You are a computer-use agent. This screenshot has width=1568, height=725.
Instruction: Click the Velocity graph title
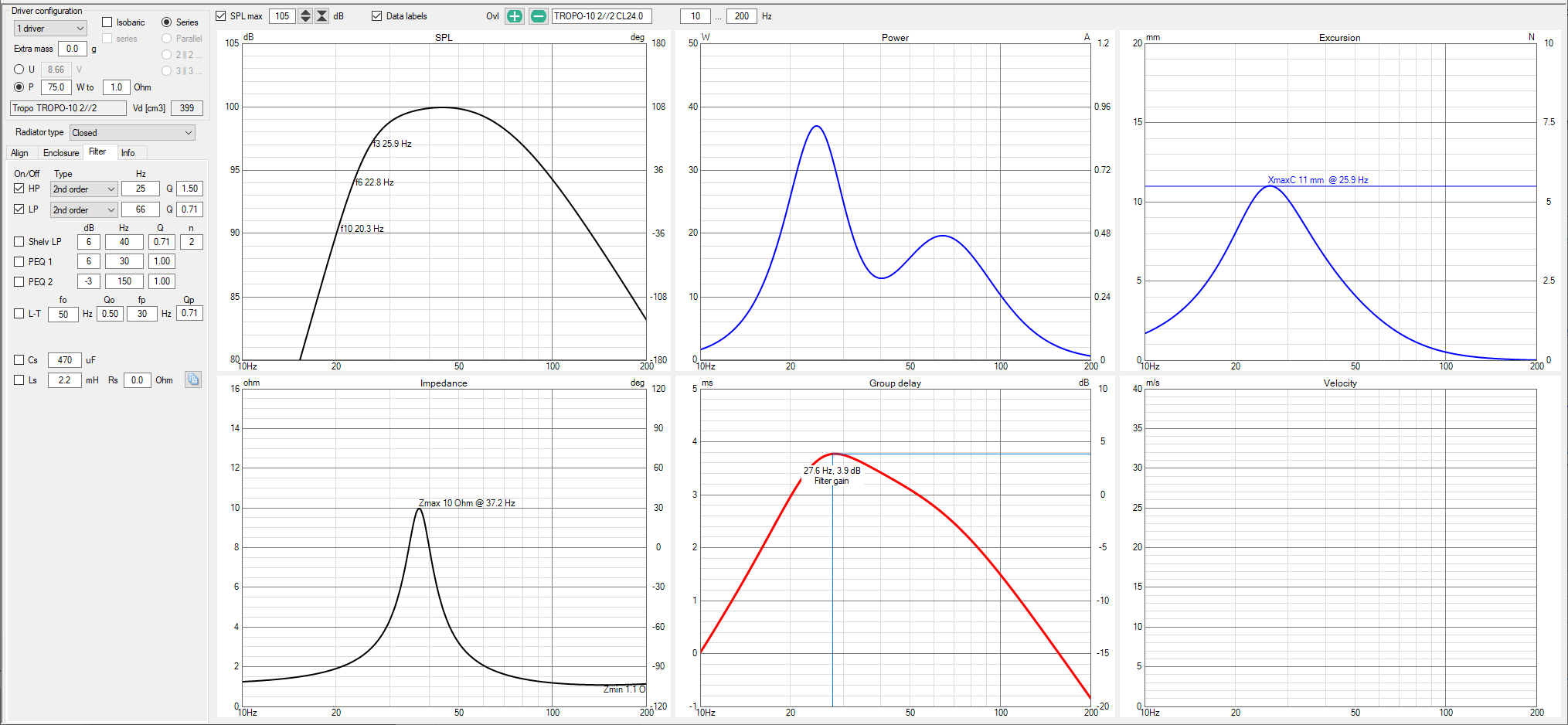[x=1340, y=383]
